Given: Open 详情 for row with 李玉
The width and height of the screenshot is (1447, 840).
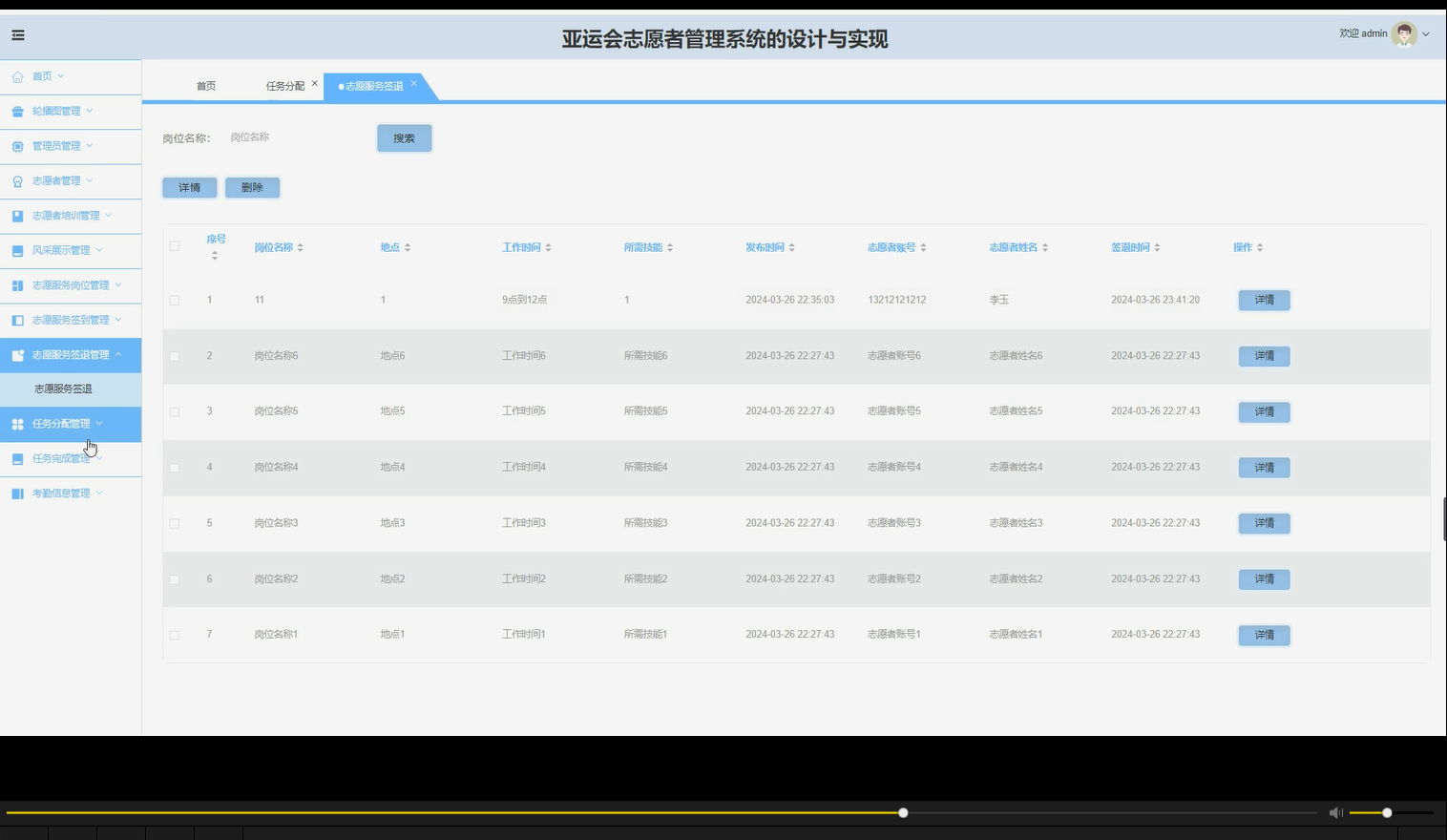Looking at the screenshot, I should pos(1265,300).
